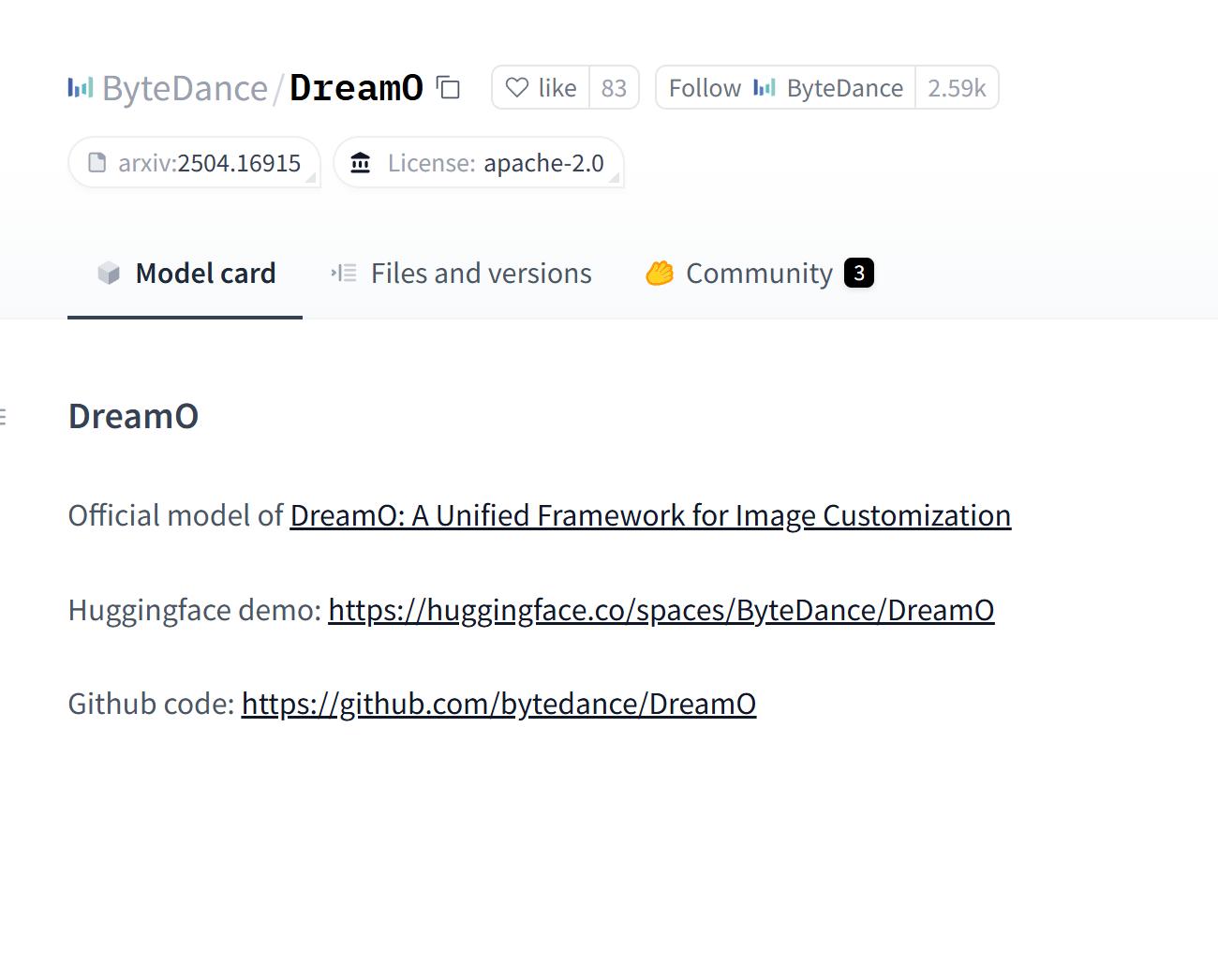The width and height of the screenshot is (1218, 980).
Task: Click the DreamO heading in the model card
Action: (134, 416)
